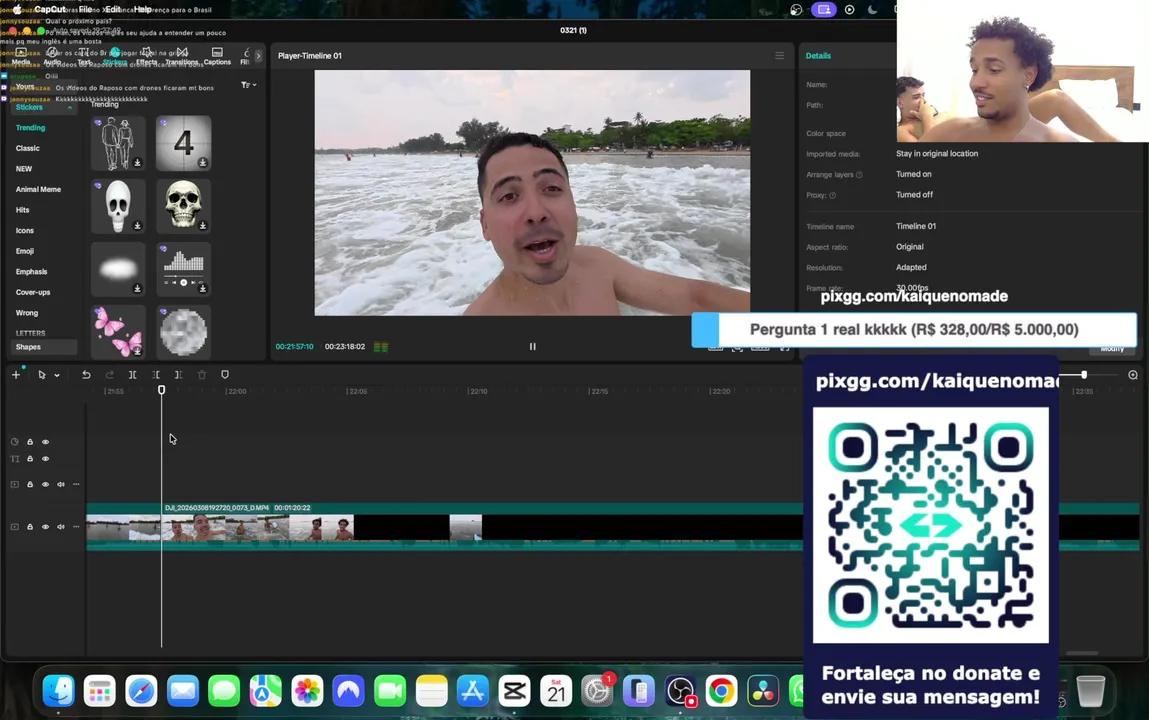This screenshot has height=720, width=1149.
Task: Select the NEW sticker category
Action: coord(24,168)
